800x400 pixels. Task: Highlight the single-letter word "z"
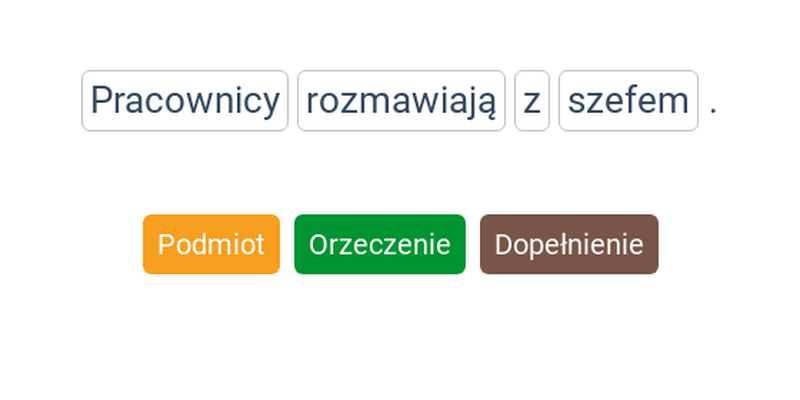pos(532,101)
